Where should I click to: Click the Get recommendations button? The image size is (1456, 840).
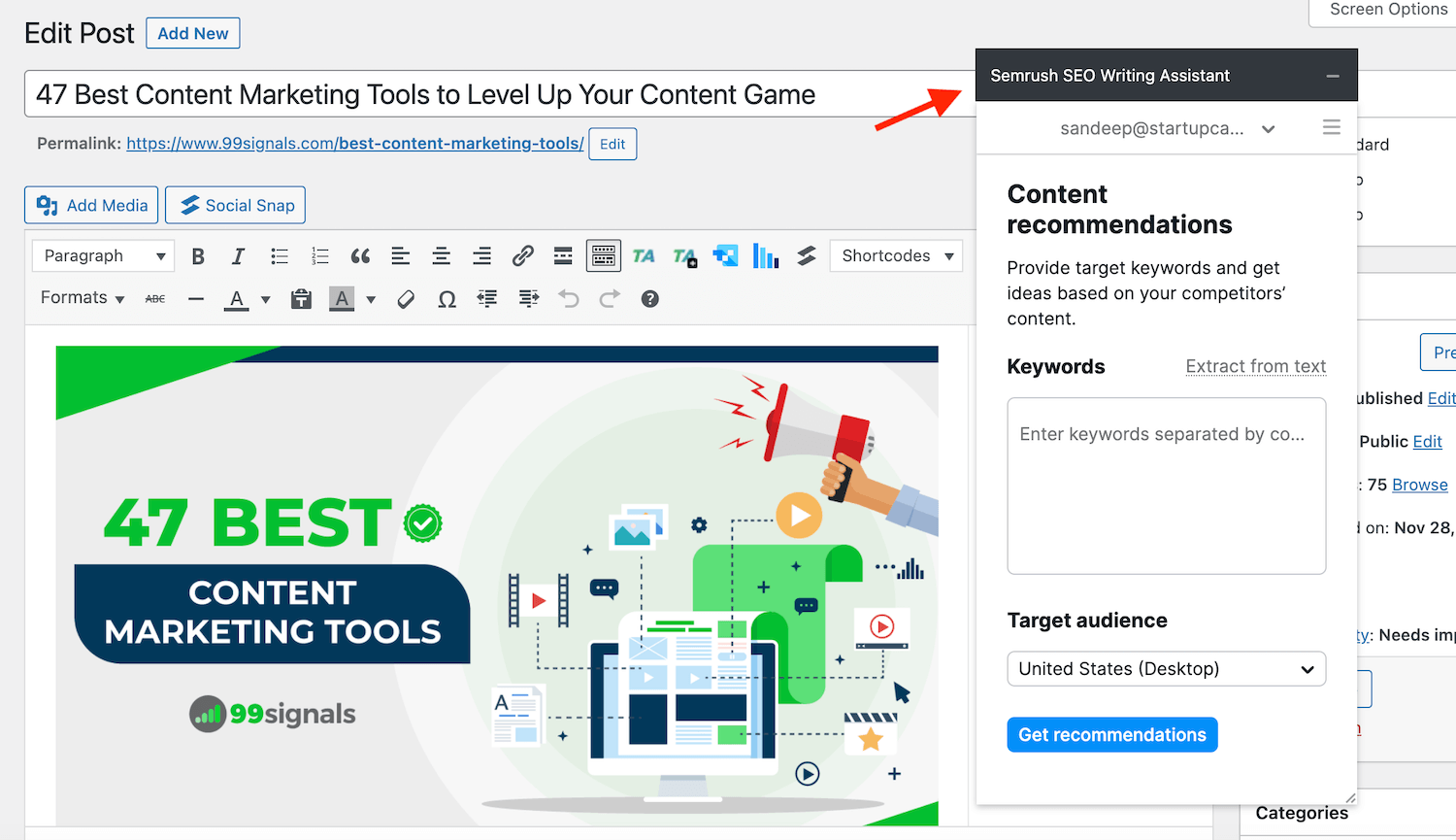(1111, 735)
